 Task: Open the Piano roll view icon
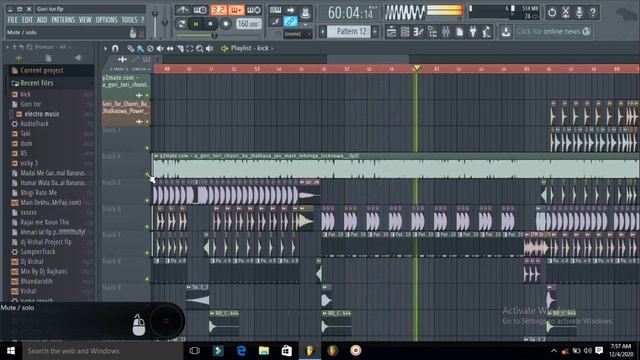tap(418, 31)
